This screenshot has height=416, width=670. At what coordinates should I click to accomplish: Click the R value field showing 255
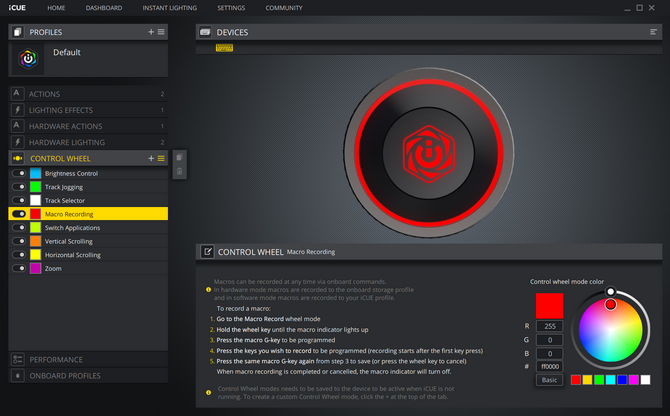coord(550,326)
